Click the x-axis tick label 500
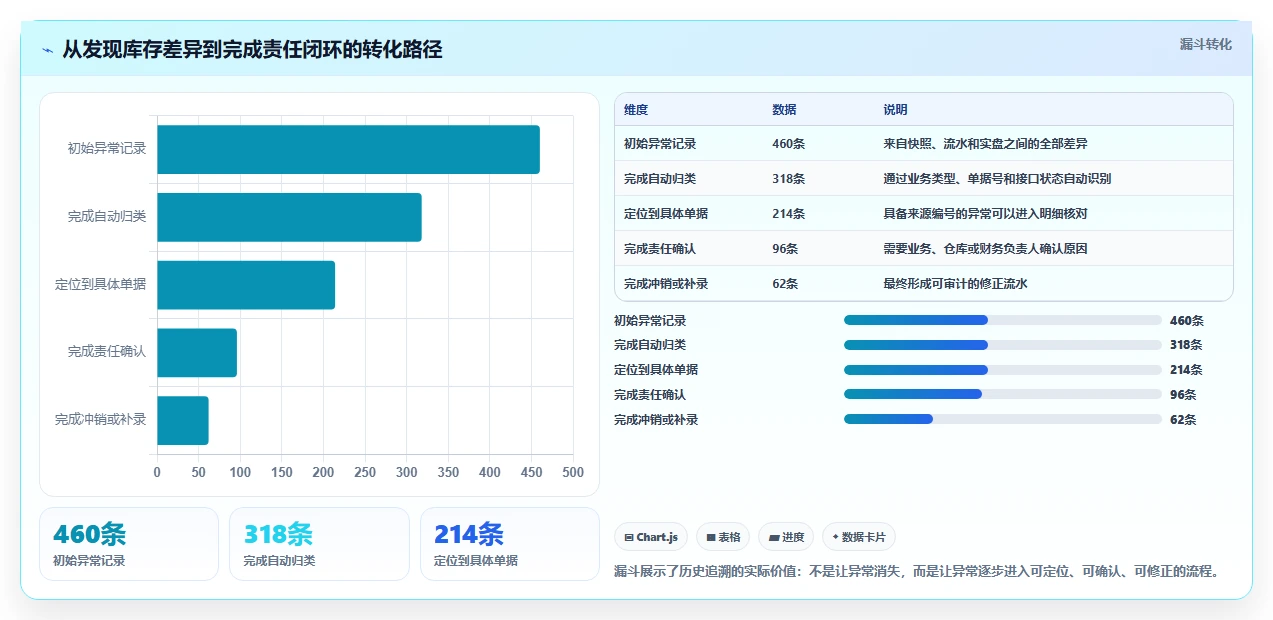The image size is (1273, 620). [573, 472]
